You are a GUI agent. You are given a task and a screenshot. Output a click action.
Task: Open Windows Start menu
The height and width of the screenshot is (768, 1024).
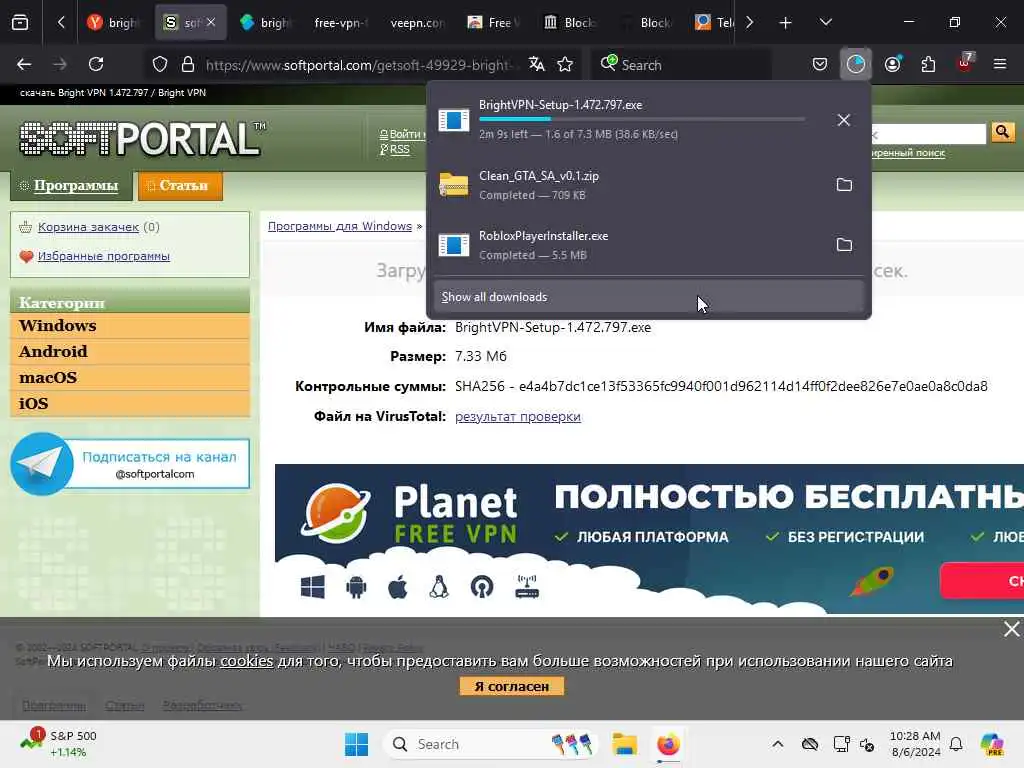pos(357,744)
